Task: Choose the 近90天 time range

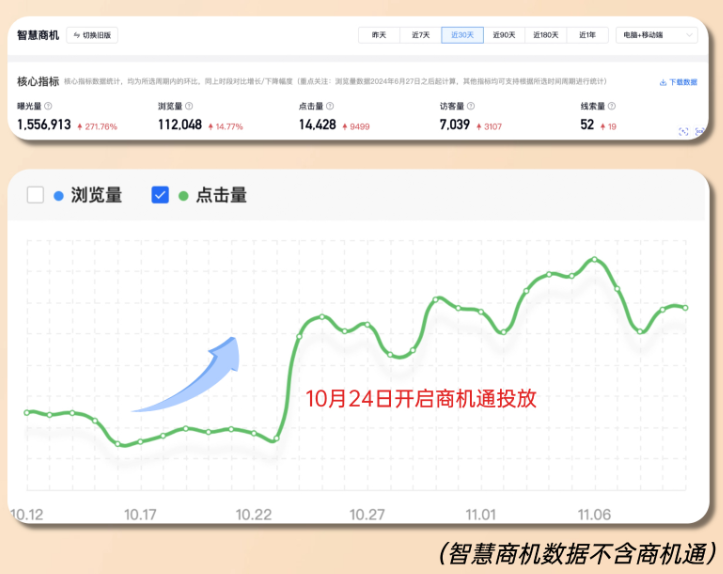Action: point(504,35)
